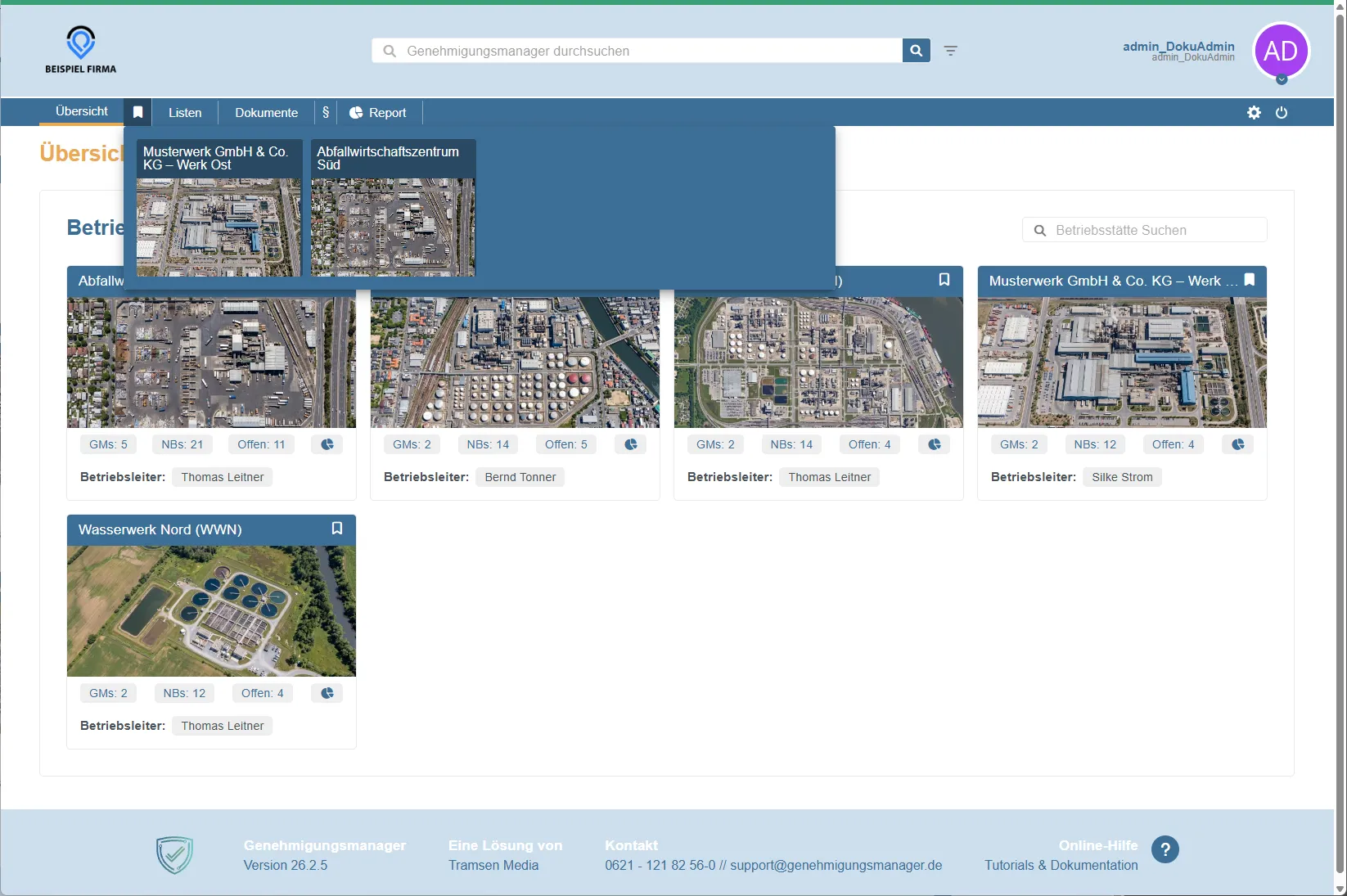Click Betriebsleiter Silke Strom chip
Viewport: 1347px width, 896px height.
coord(1122,477)
